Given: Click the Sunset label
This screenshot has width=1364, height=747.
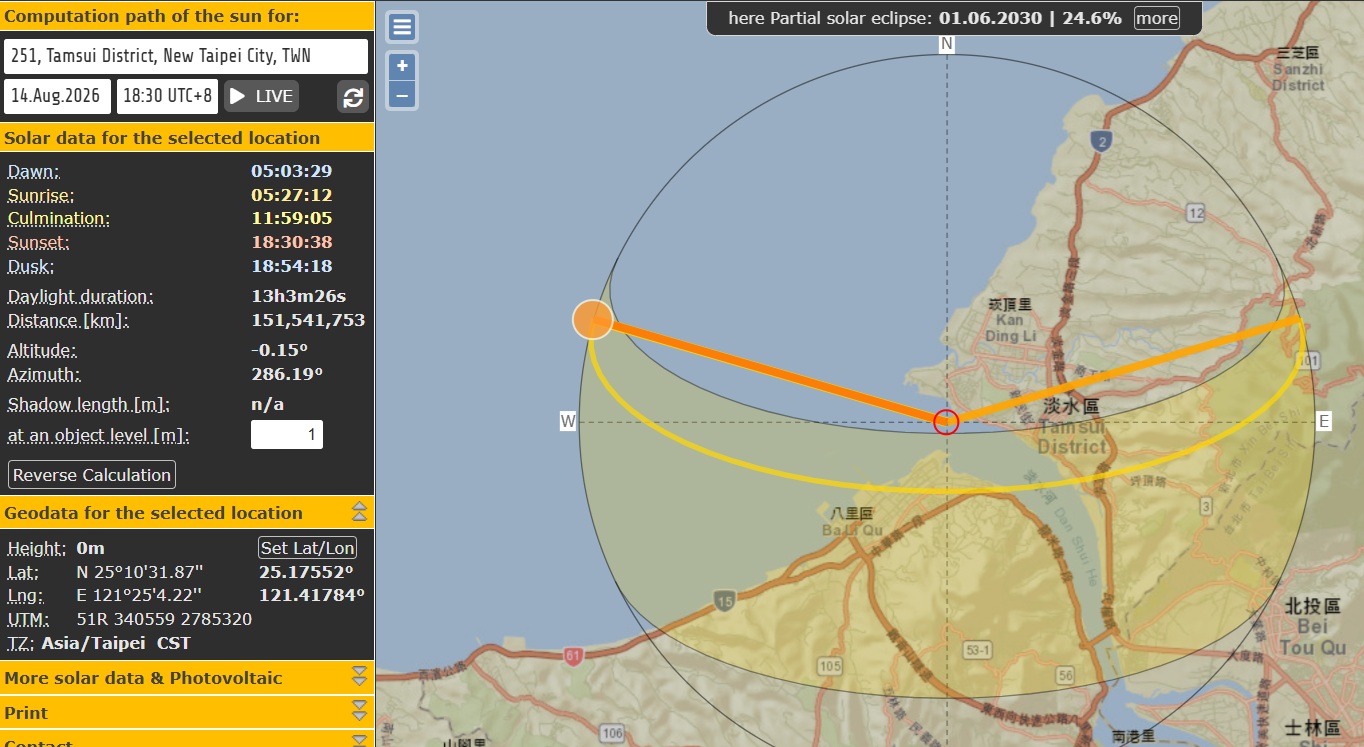Looking at the screenshot, I should pos(39,242).
